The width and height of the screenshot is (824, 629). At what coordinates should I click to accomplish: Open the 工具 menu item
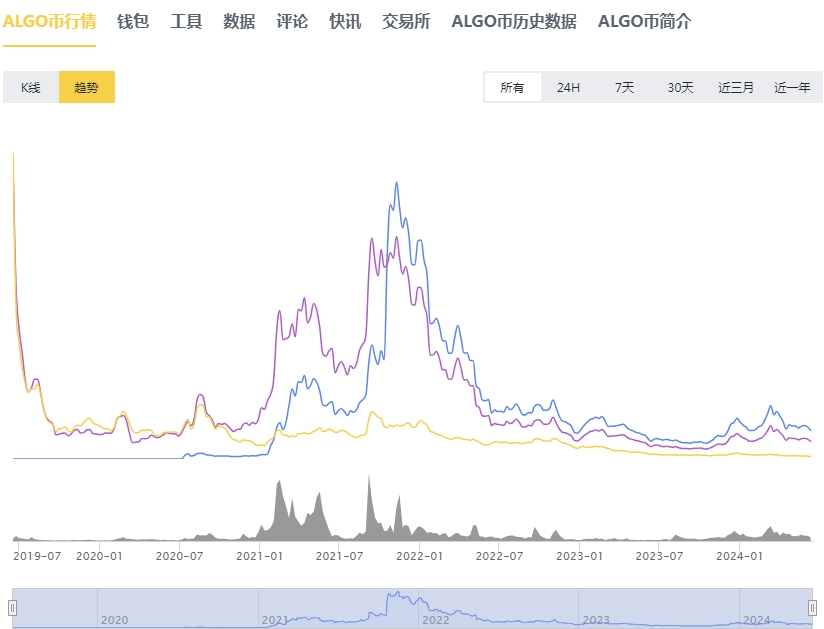[185, 22]
